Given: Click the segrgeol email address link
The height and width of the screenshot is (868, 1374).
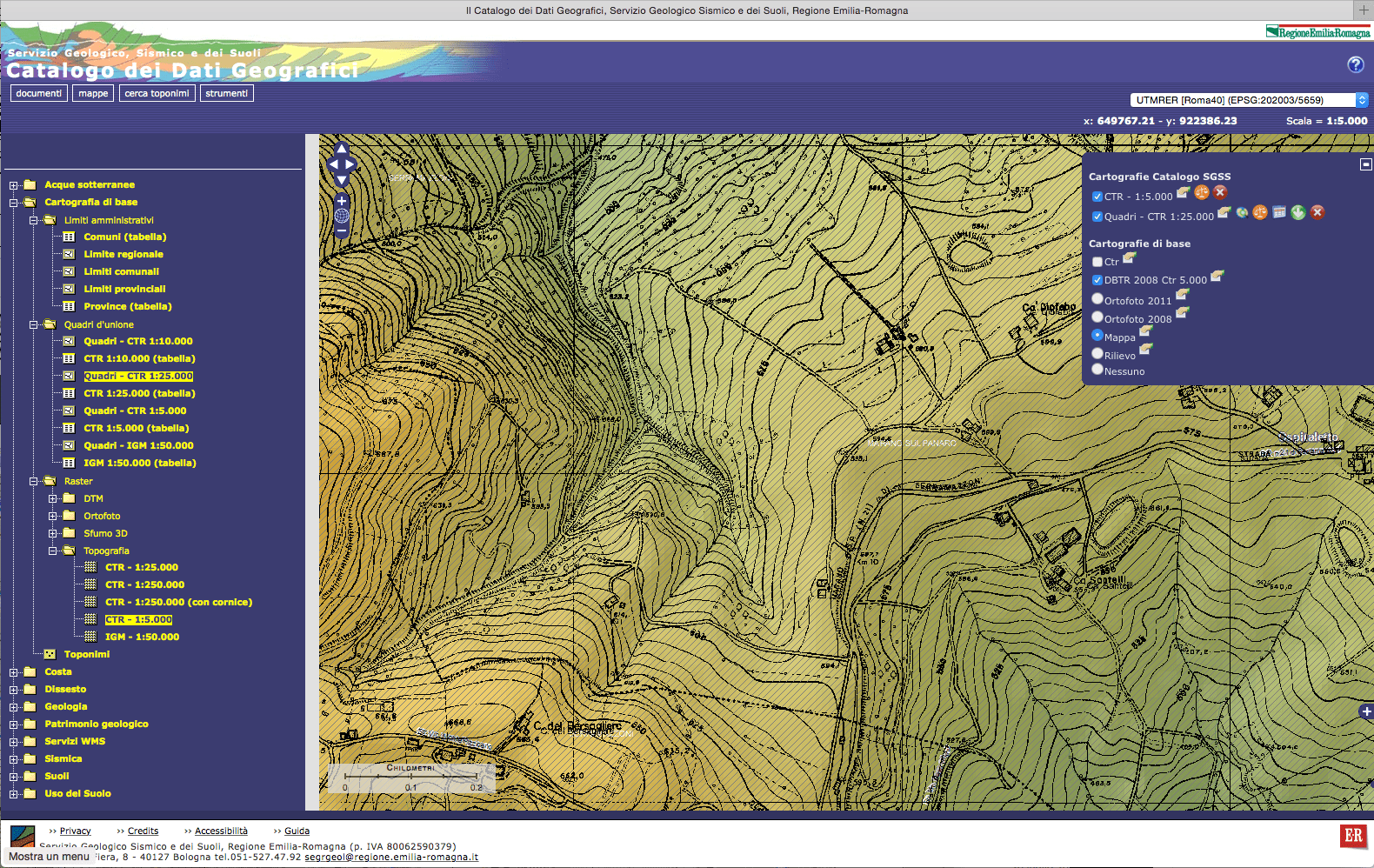Looking at the screenshot, I should coord(391,857).
